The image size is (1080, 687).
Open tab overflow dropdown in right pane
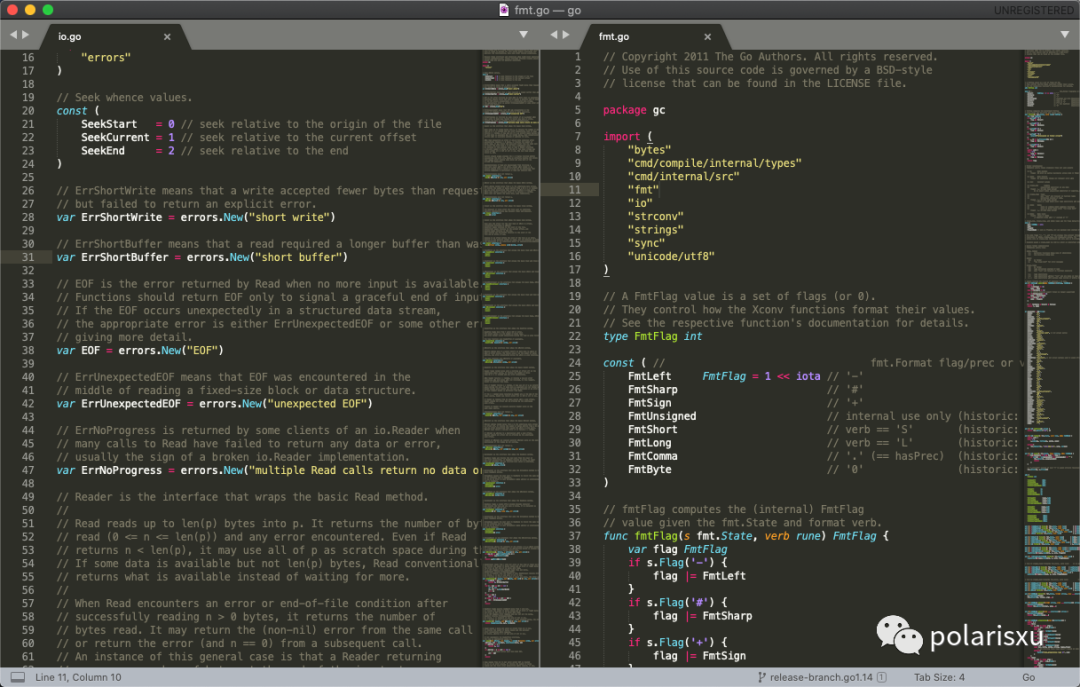(1064, 33)
